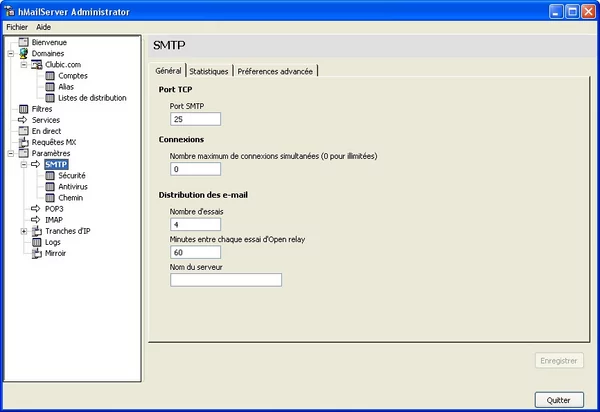Click the Alias grid icon
Image resolution: width=600 pixels, height=412 pixels.
[x=50, y=86]
